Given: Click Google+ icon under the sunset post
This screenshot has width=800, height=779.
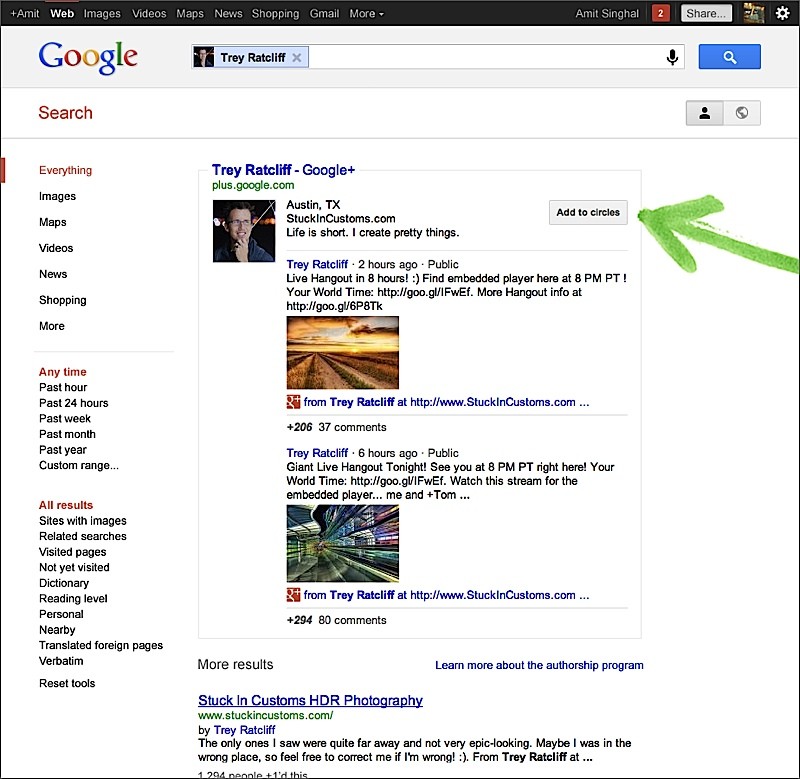Looking at the screenshot, I should coord(294,402).
